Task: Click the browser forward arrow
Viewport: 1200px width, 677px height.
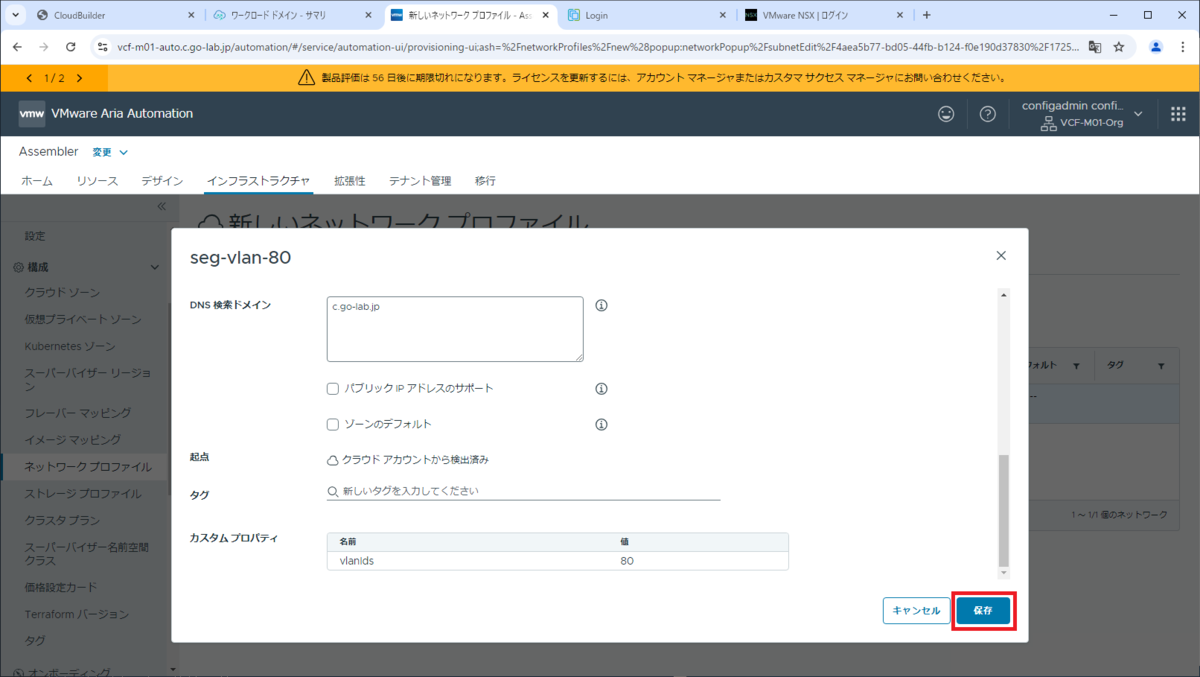Action: [x=43, y=46]
